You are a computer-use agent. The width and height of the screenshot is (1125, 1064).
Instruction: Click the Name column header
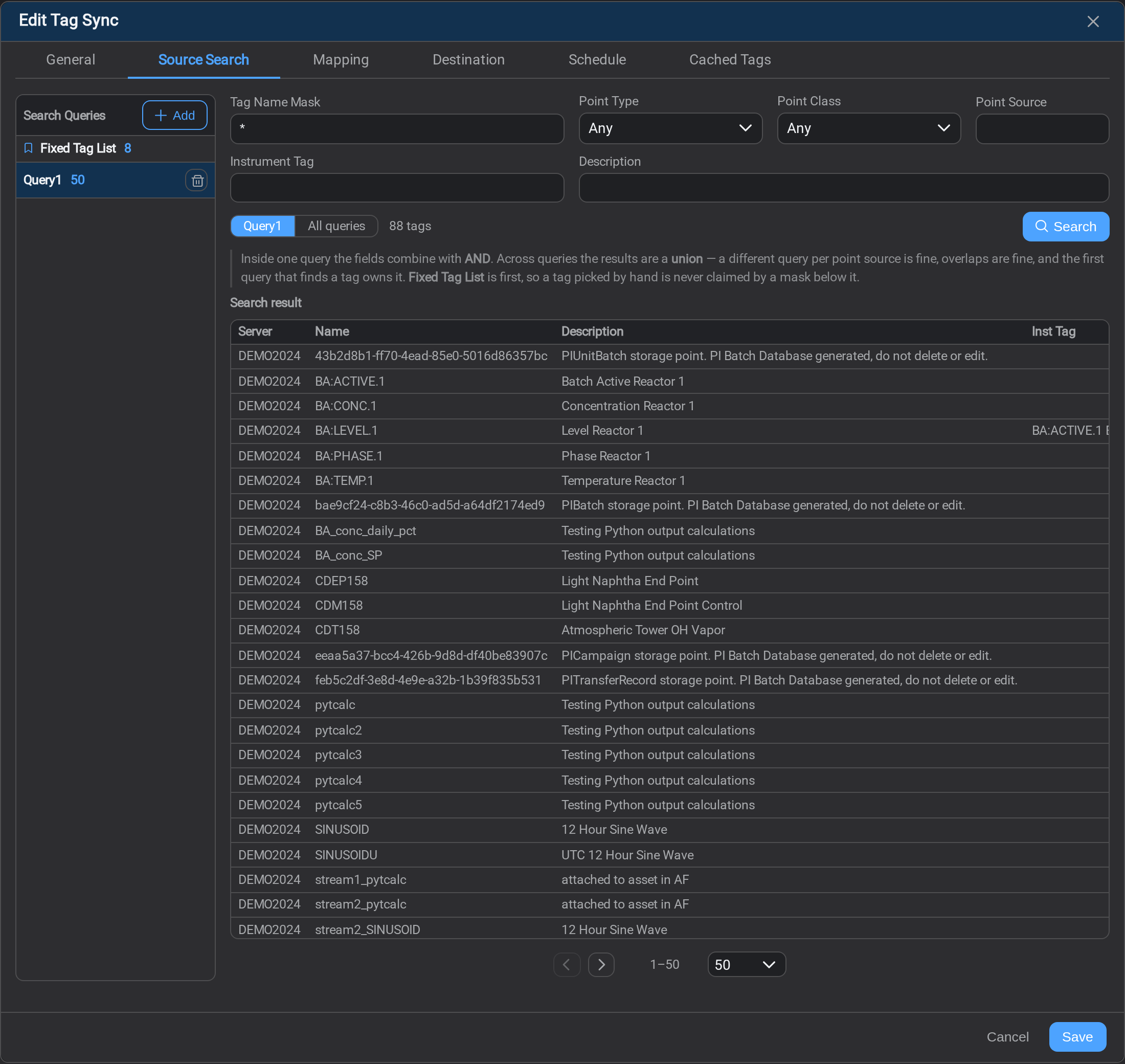click(332, 331)
